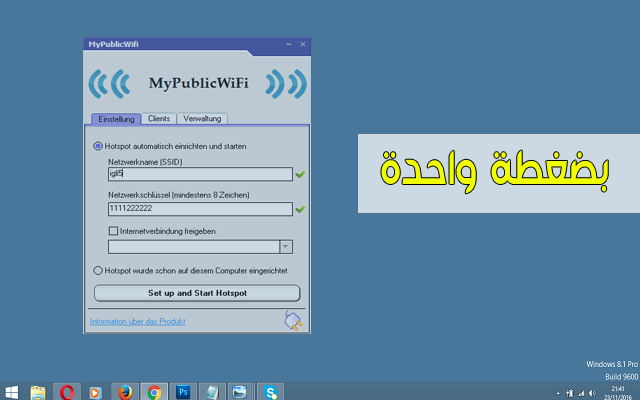Launch Firefox from the taskbar
Image resolution: width=640 pixels, height=400 pixels.
[x=125, y=393]
